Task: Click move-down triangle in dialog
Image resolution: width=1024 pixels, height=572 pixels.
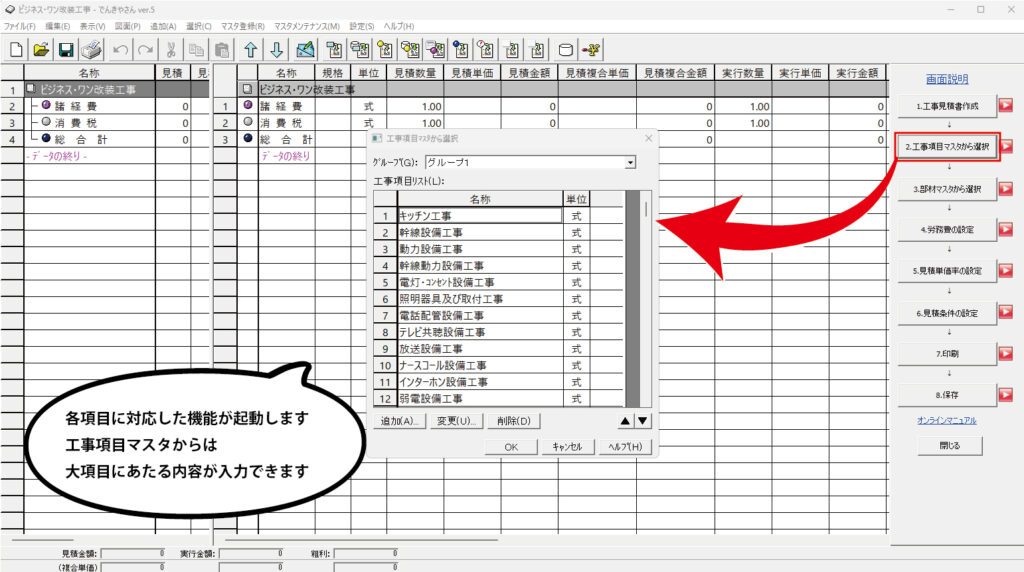Action: [x=643, y=421]
